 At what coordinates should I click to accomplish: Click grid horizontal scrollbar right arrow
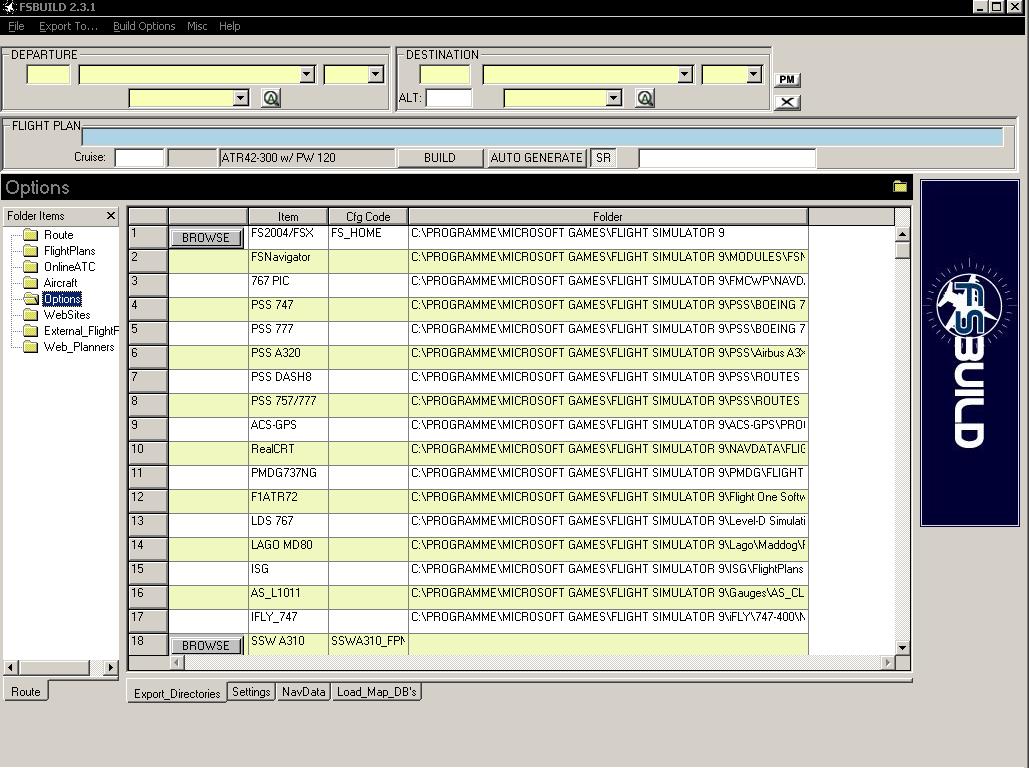coord(887,662)
